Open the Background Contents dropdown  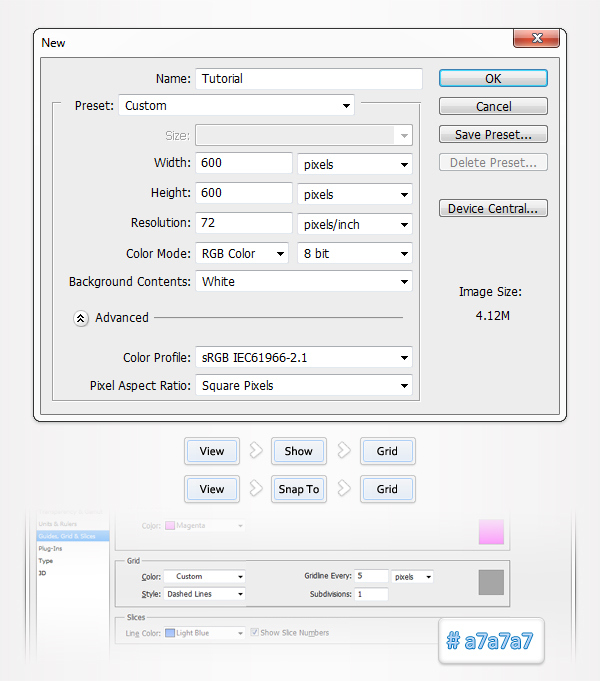[x=304, y=282]
